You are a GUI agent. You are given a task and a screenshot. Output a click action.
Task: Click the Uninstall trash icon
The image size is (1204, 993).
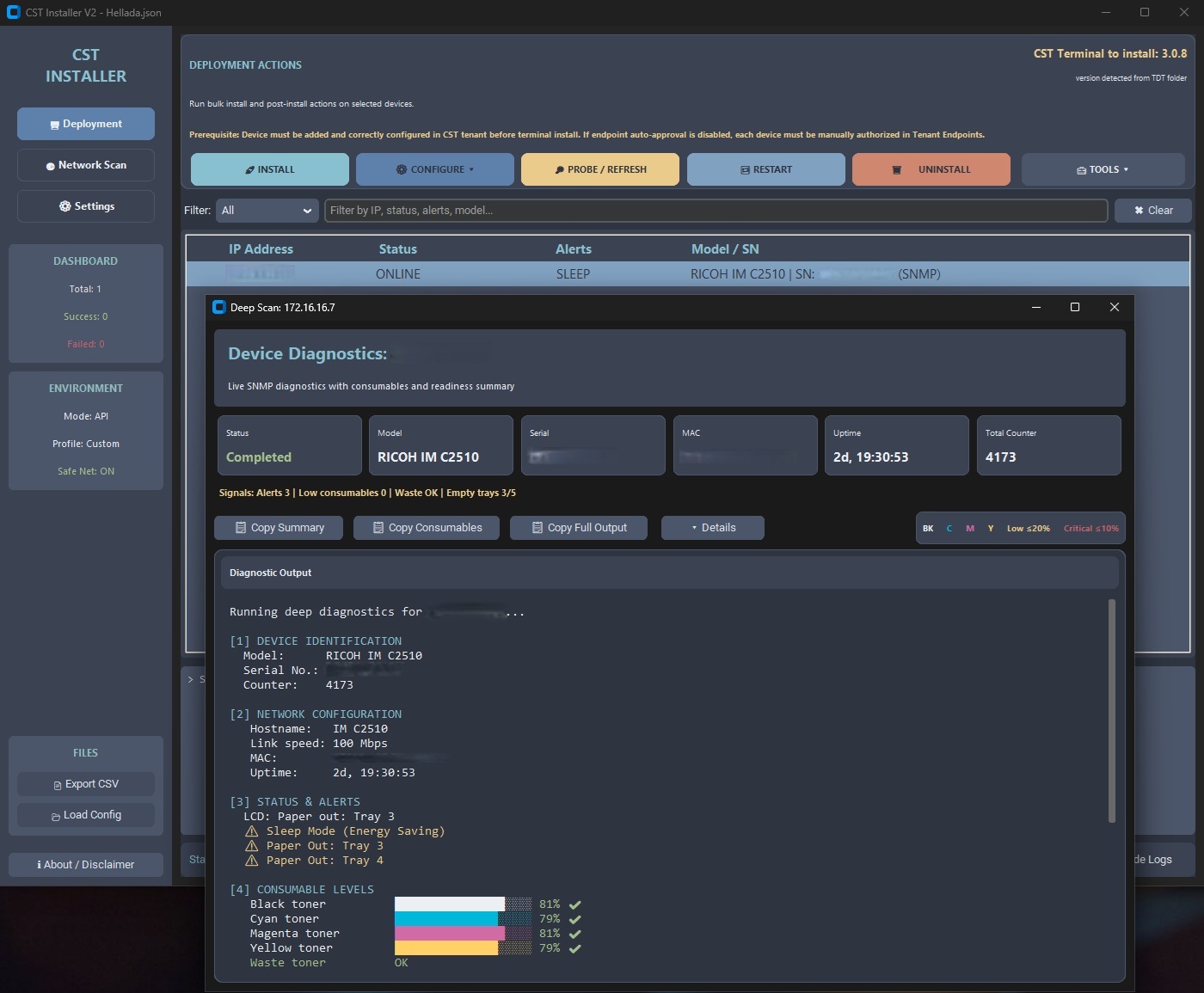click(x=897, y=170)
